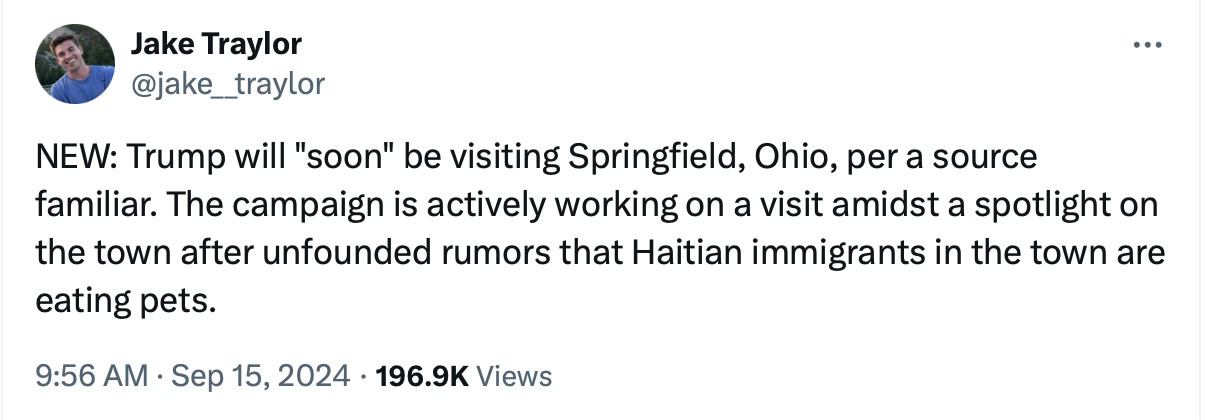Screen dimensions: 1206x420
Task: Open the Jake Traylor display name link
Action: coord(216,45)
